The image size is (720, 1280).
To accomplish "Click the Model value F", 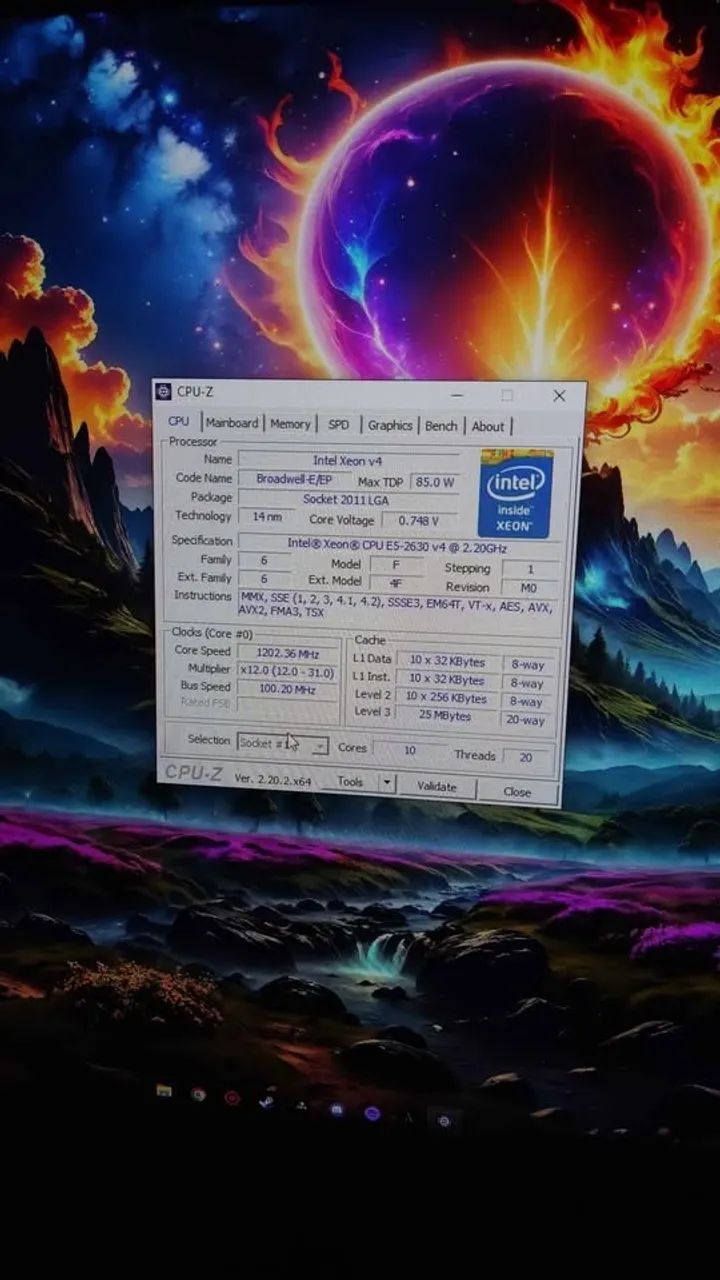I will [395, 565].
